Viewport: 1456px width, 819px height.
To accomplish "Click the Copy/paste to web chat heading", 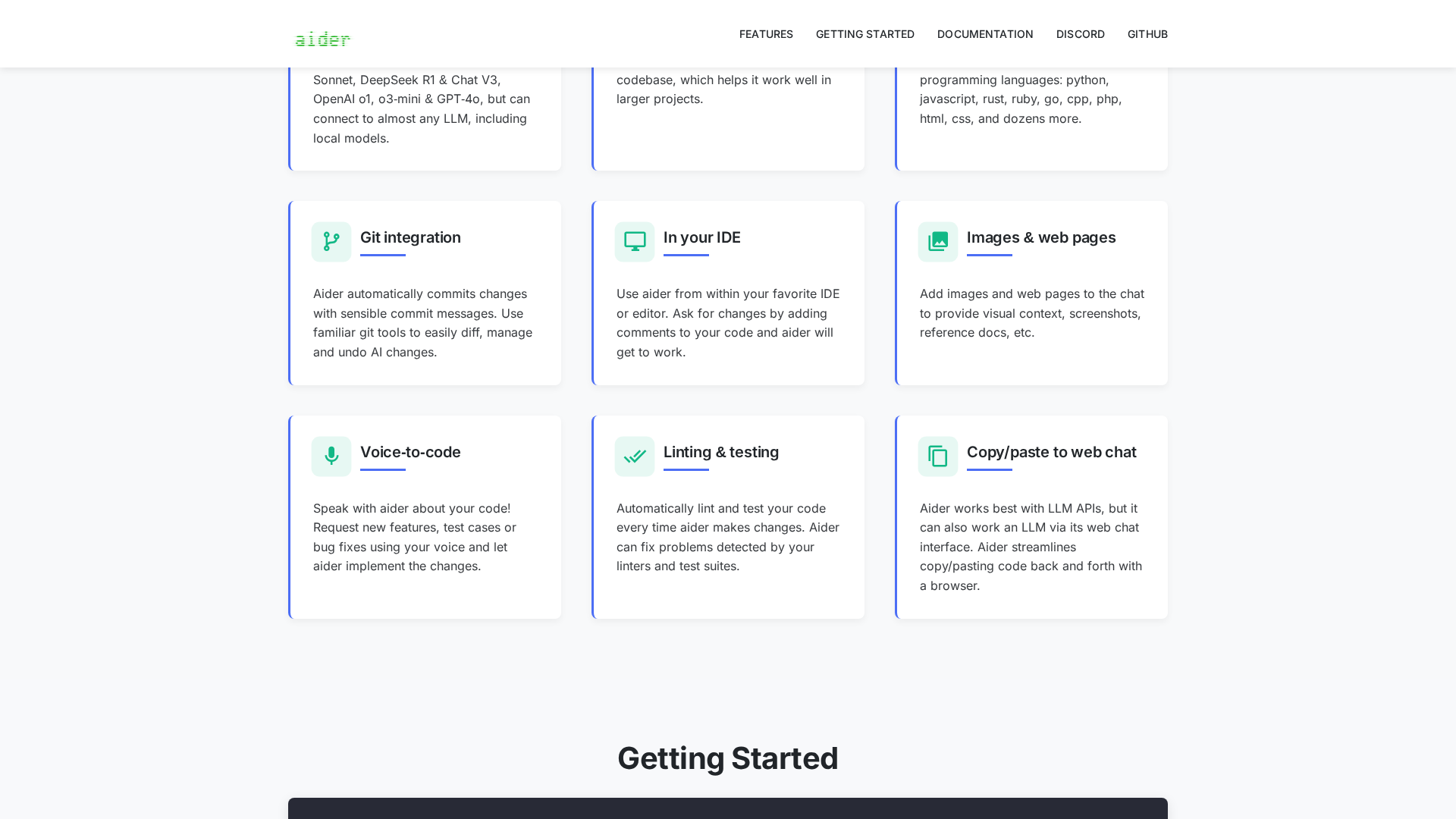I will click(1051, 452).
